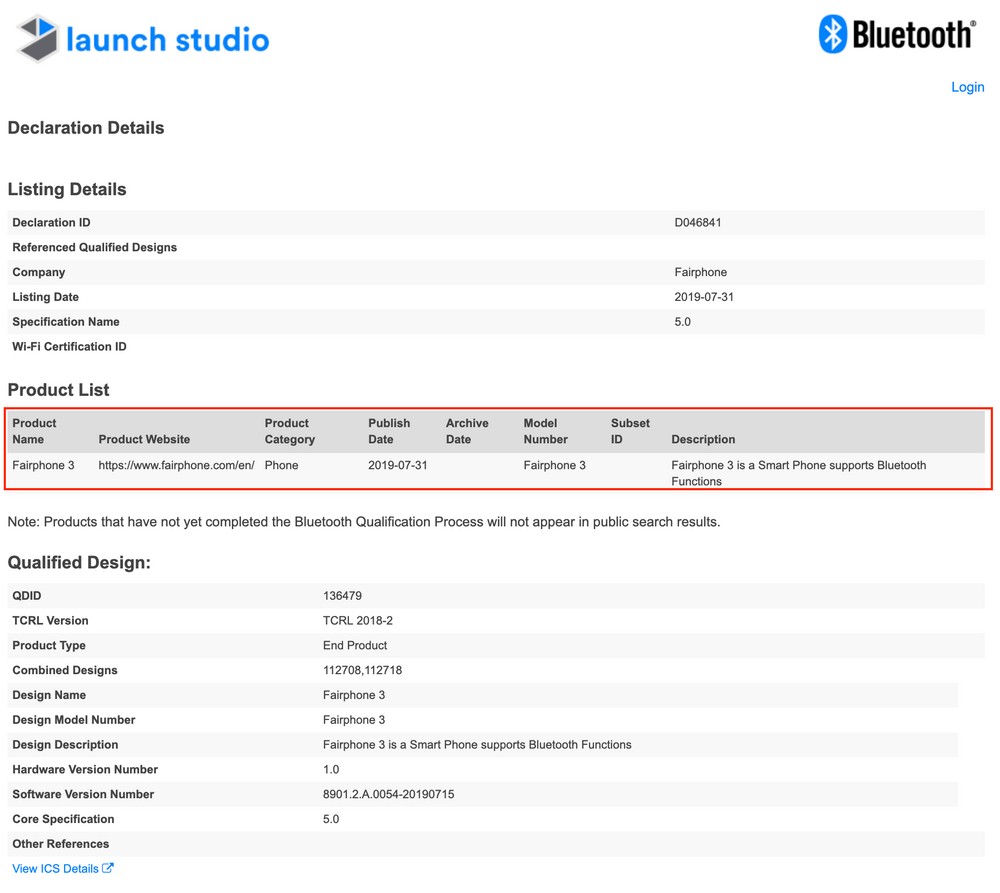Click the Product Category column header
The width and height of the screenshot is (1000, 893).
[x=290, y=431]
